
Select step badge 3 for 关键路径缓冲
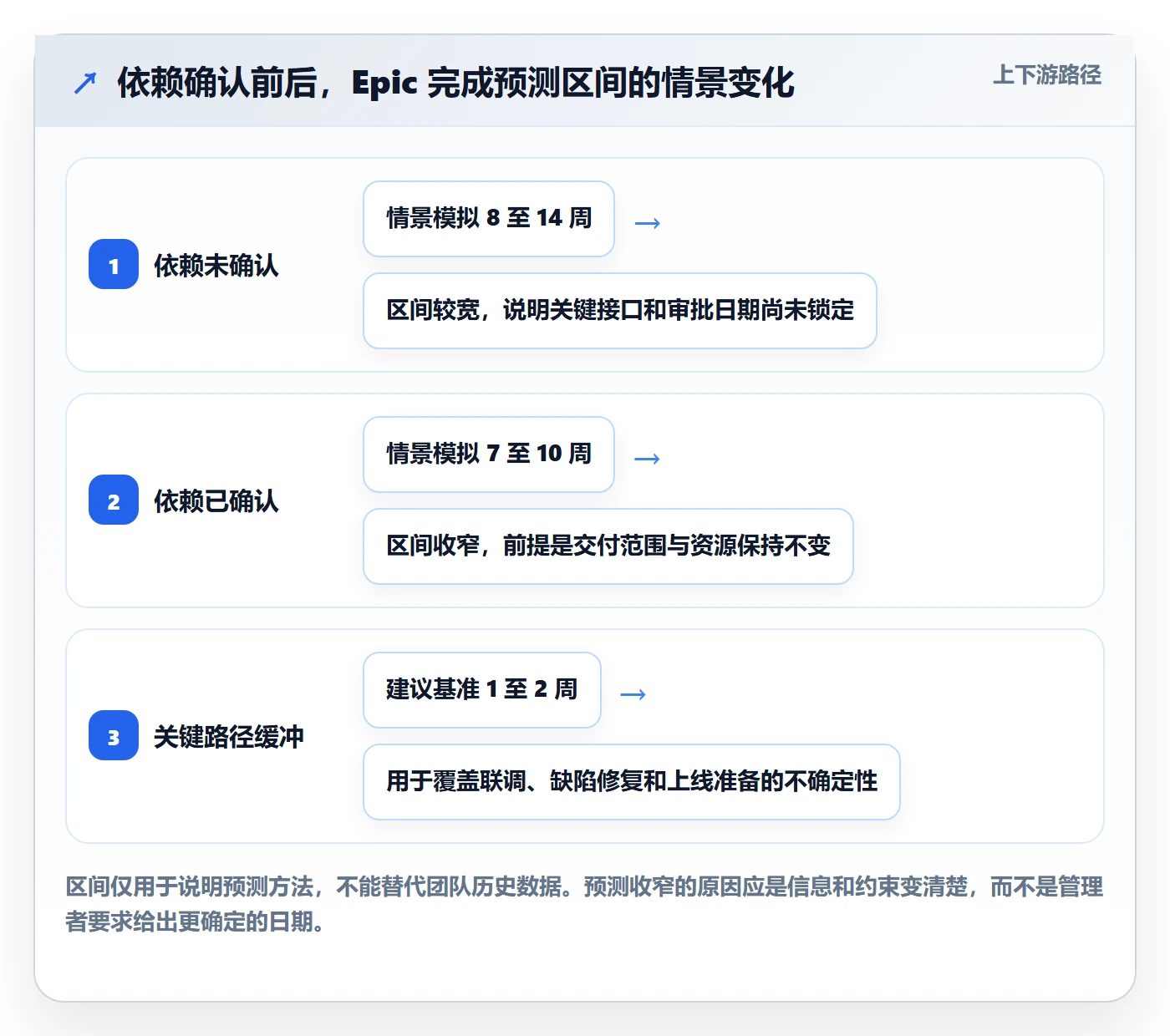[114, 735]
